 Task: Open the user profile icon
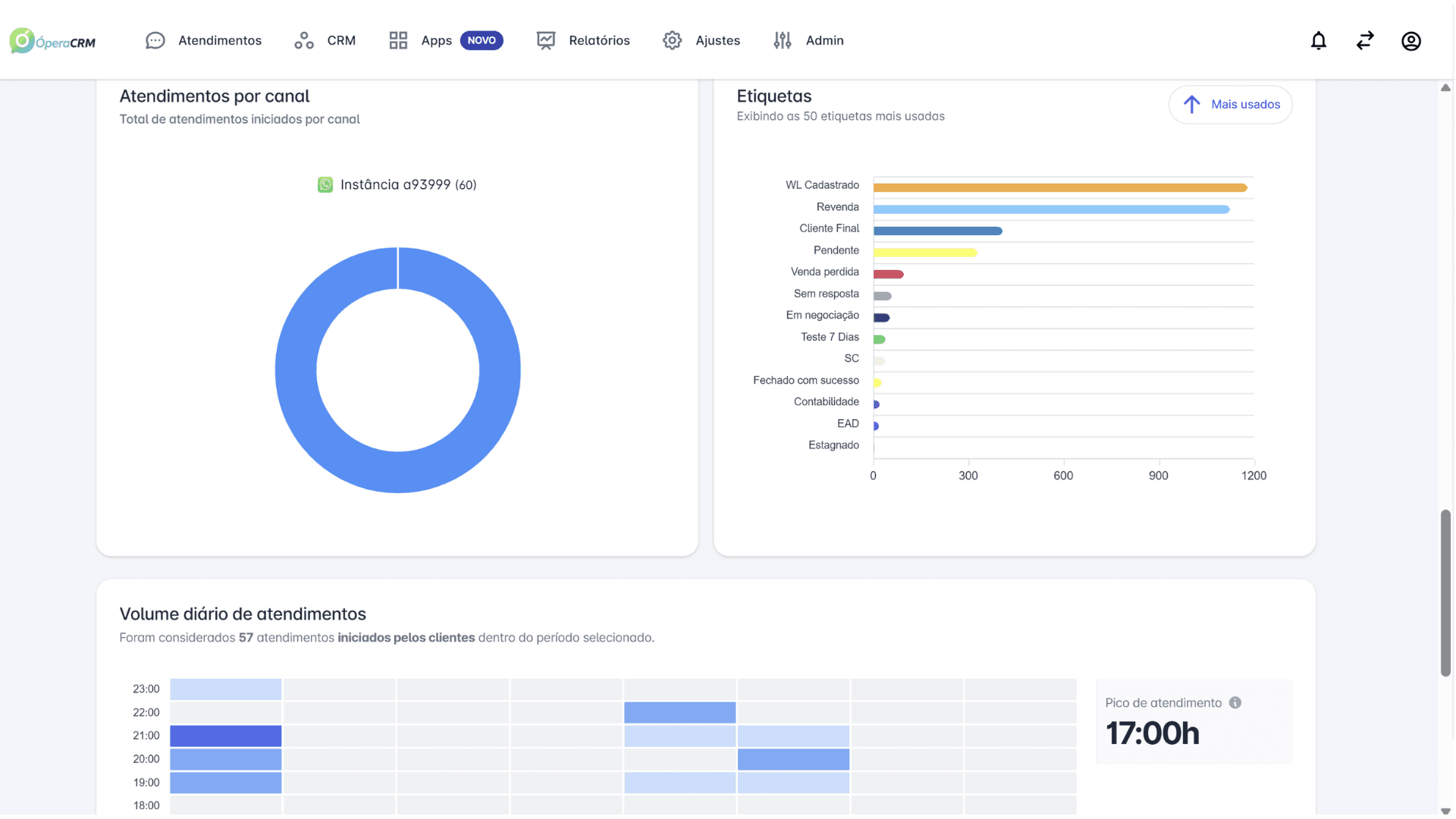(1411, 41)
